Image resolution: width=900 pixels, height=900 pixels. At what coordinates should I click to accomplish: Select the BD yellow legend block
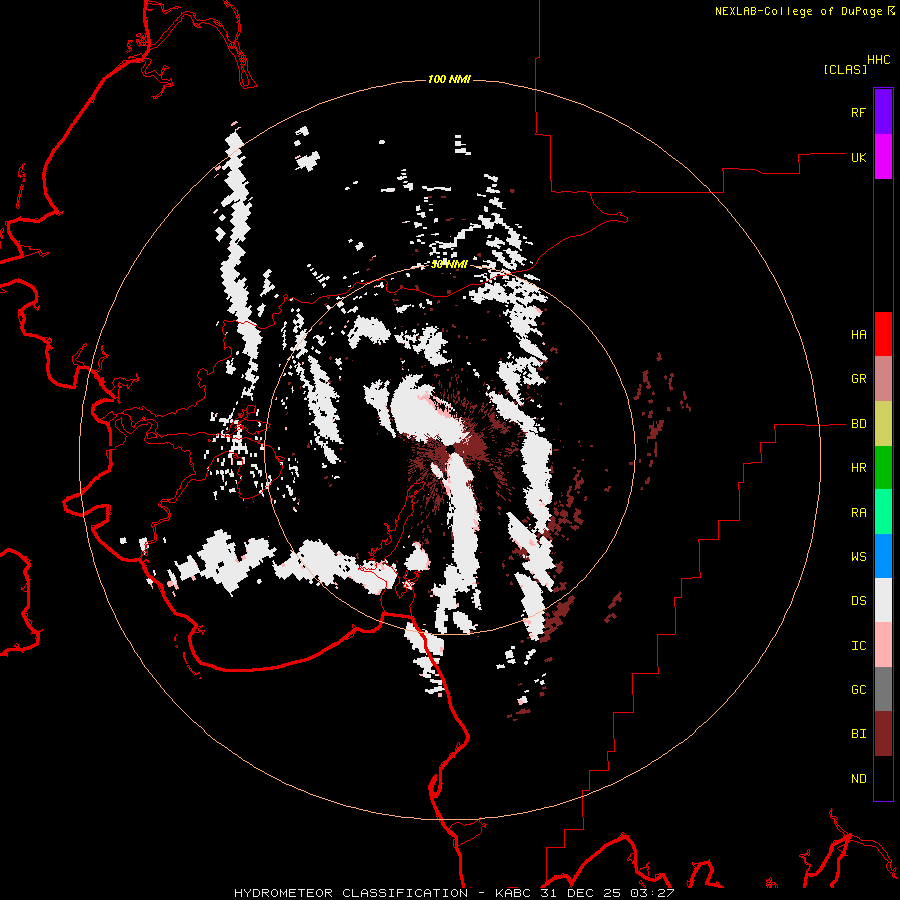coord(883,424)
